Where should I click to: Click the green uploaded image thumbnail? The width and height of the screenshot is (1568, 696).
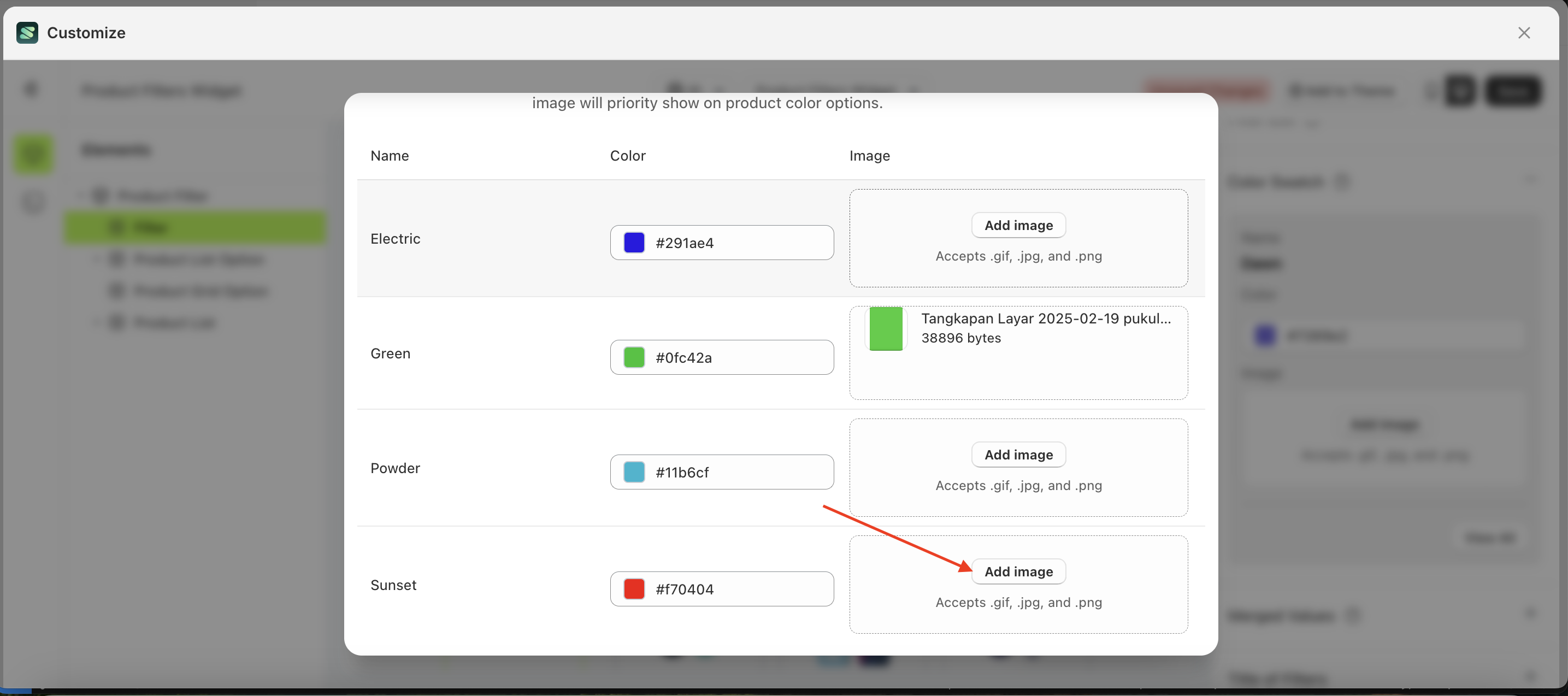885,329
